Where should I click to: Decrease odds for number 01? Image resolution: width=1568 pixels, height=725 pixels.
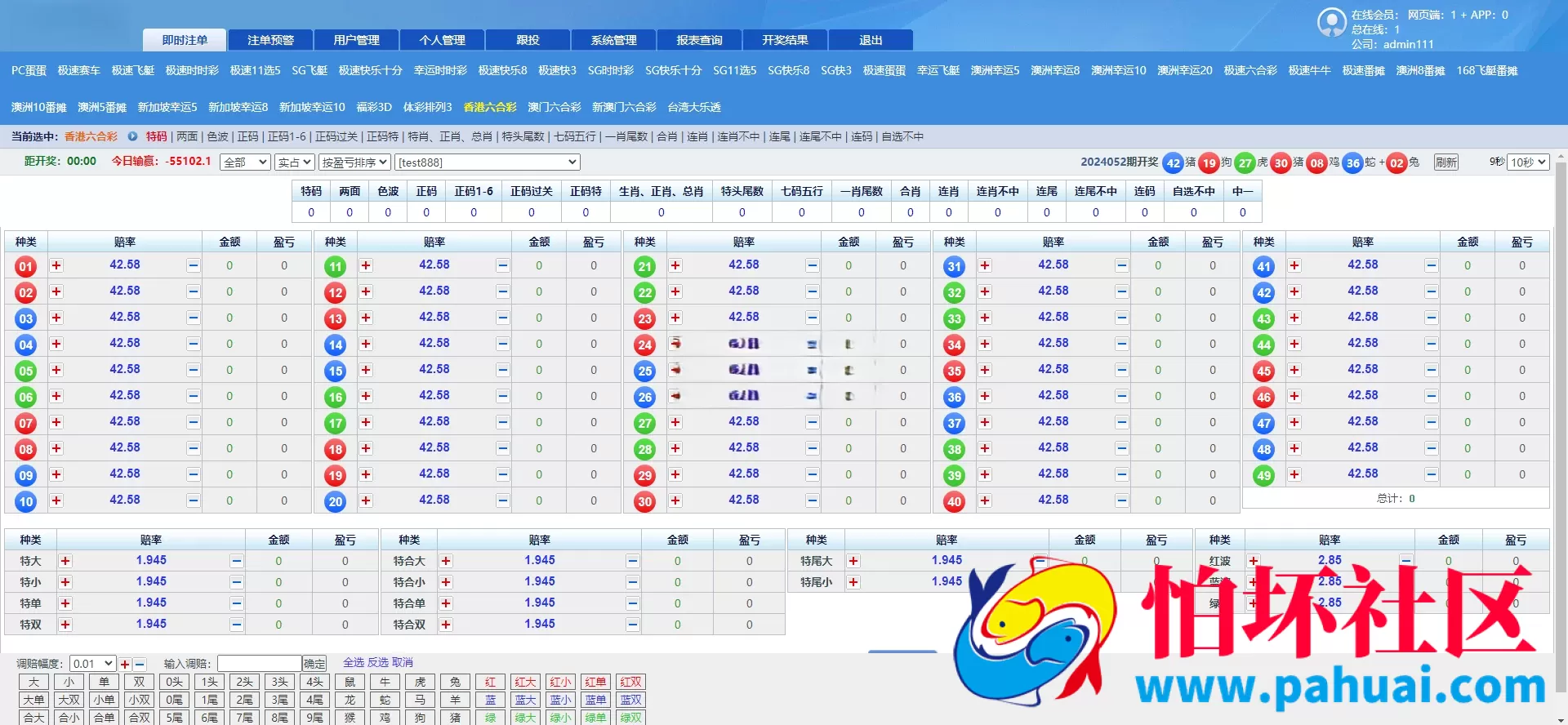click(193, 265)
